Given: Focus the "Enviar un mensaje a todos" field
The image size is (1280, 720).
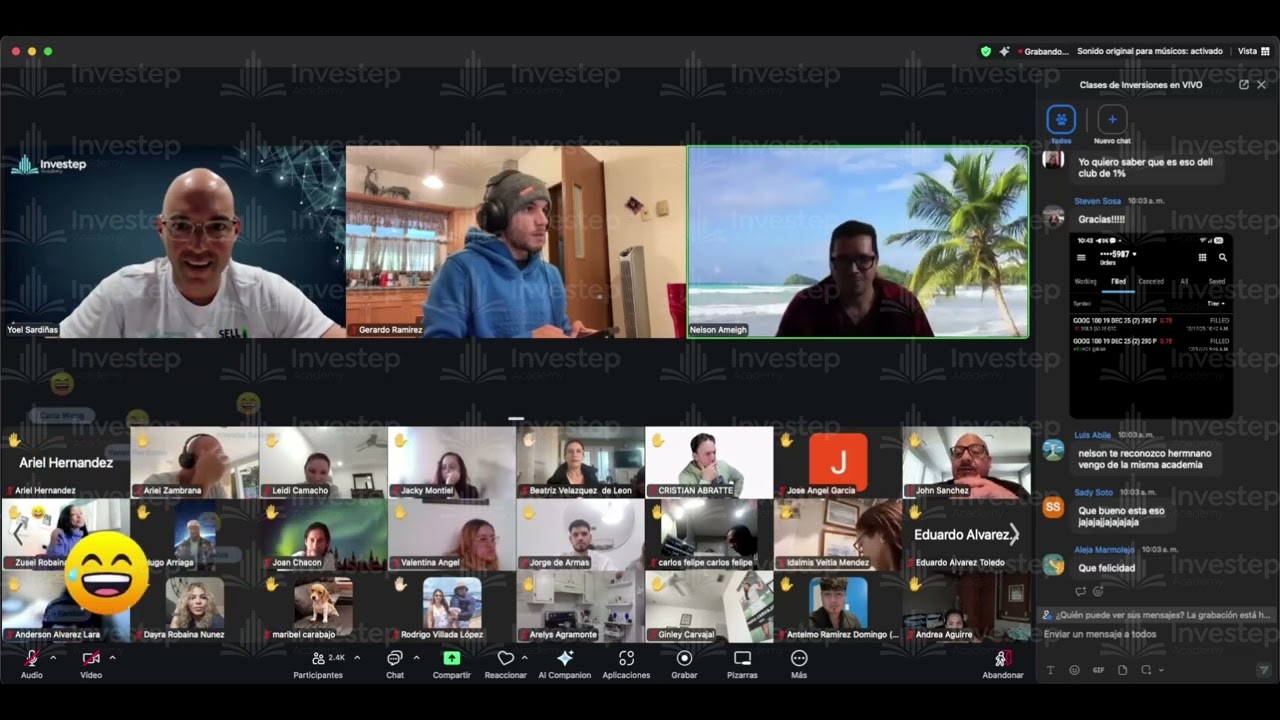Looking at the screenshot, I should pos(1156,634).
